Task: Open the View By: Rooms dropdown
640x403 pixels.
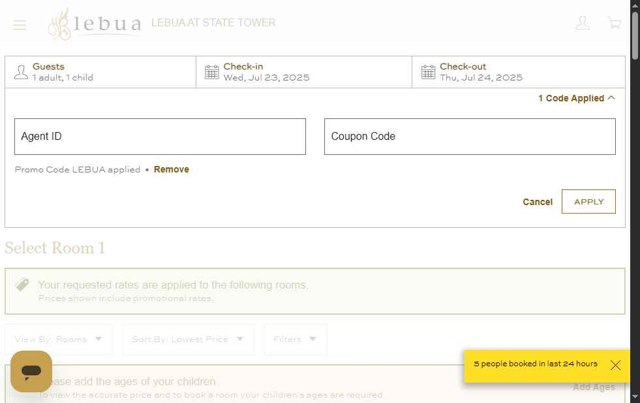Action: 58,339
